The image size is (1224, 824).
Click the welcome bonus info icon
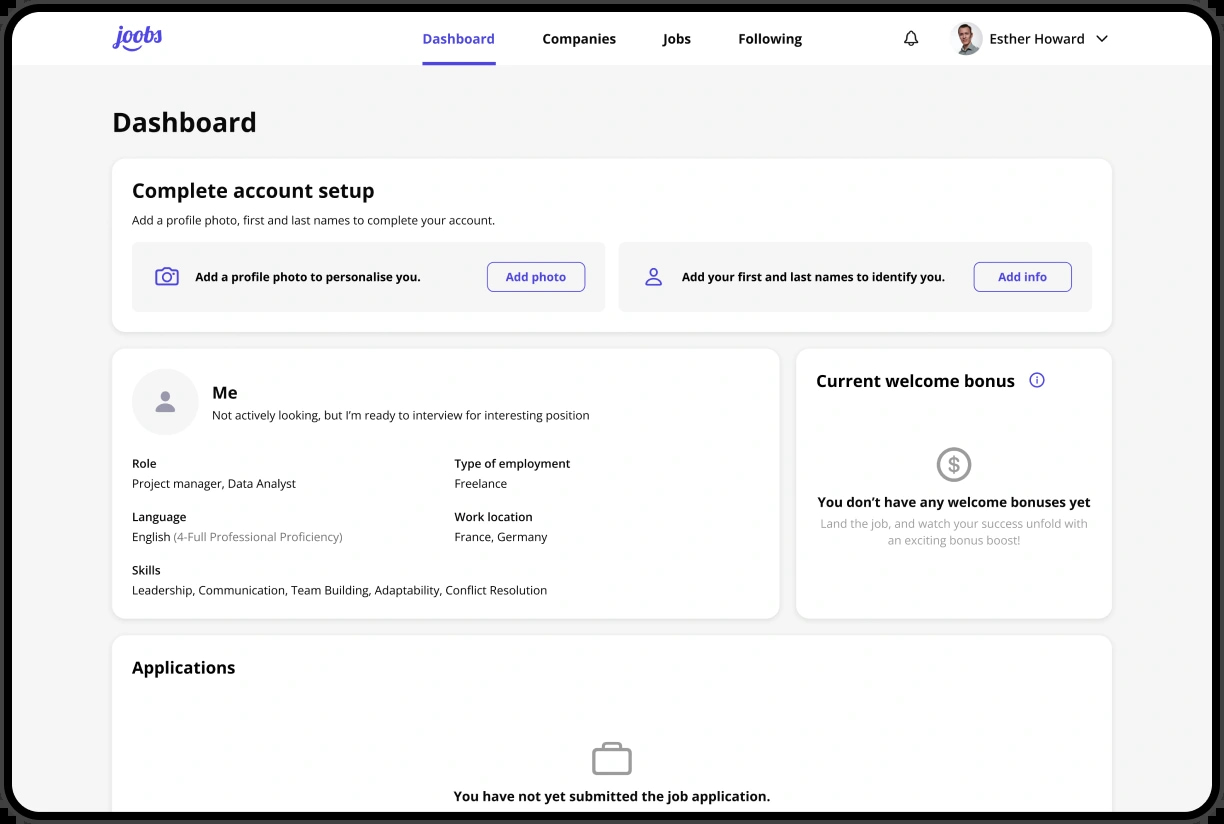(1037, 380)
